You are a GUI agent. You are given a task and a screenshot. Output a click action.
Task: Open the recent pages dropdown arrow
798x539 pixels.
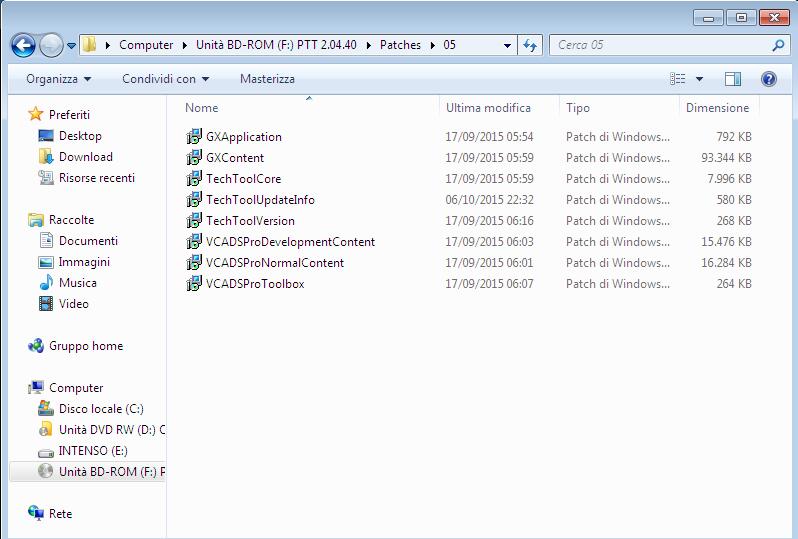(71, 46)
